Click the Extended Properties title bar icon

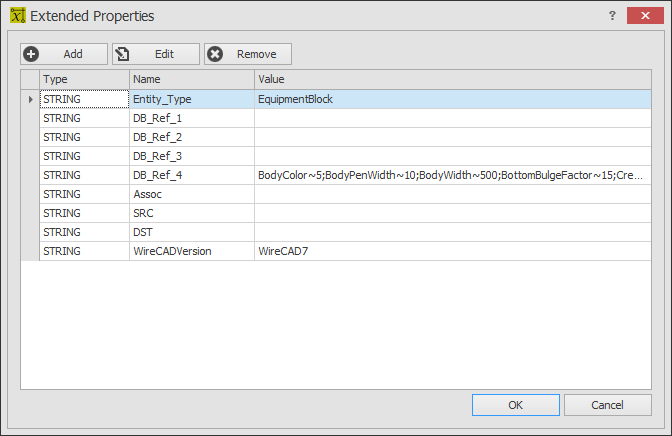[18, 16]
